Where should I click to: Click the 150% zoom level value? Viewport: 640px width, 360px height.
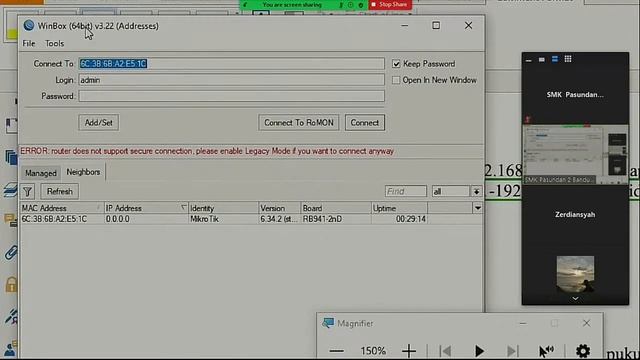(x=373, y=351)
